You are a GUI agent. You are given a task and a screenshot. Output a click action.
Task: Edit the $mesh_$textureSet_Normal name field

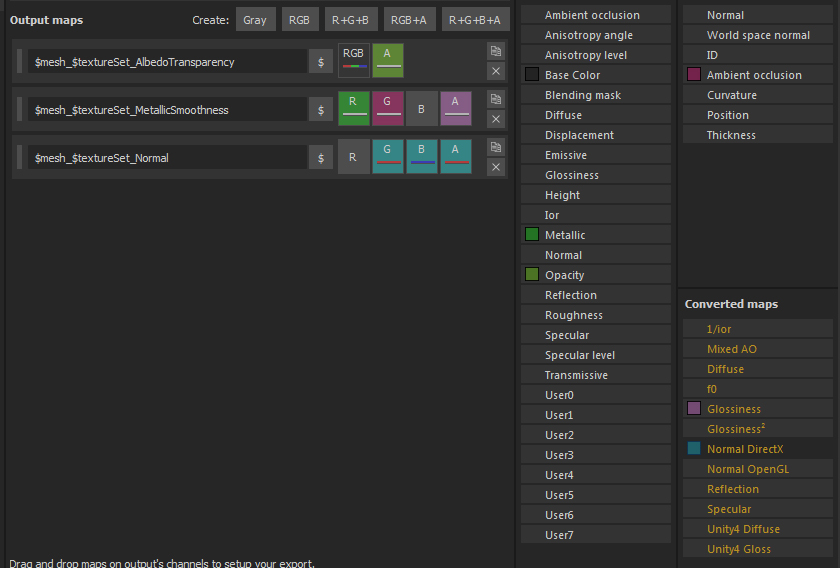[x=167, y=158]
